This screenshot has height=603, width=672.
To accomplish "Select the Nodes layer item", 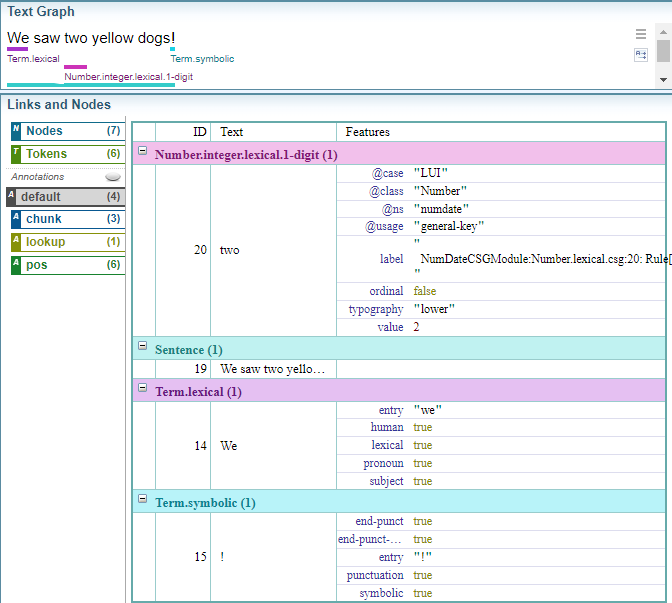I will (66, 131).
